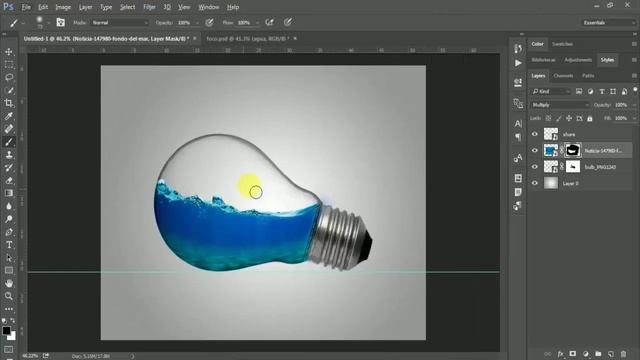Add a layer style fx
This screenshot has width=640, height=360.
pos(560,354)
